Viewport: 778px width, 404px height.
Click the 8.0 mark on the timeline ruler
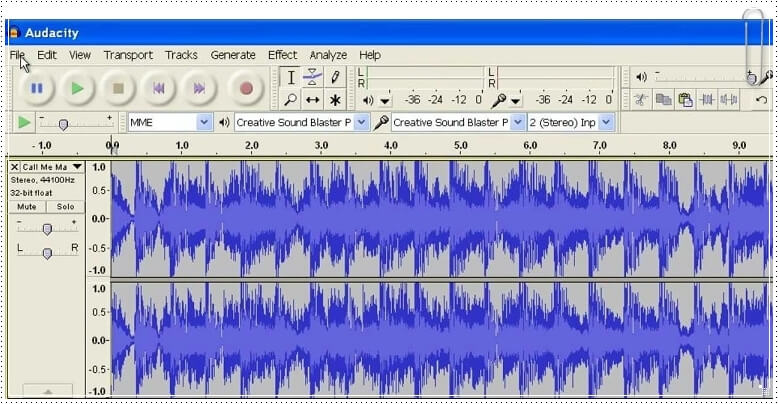(x=670, y=145)
